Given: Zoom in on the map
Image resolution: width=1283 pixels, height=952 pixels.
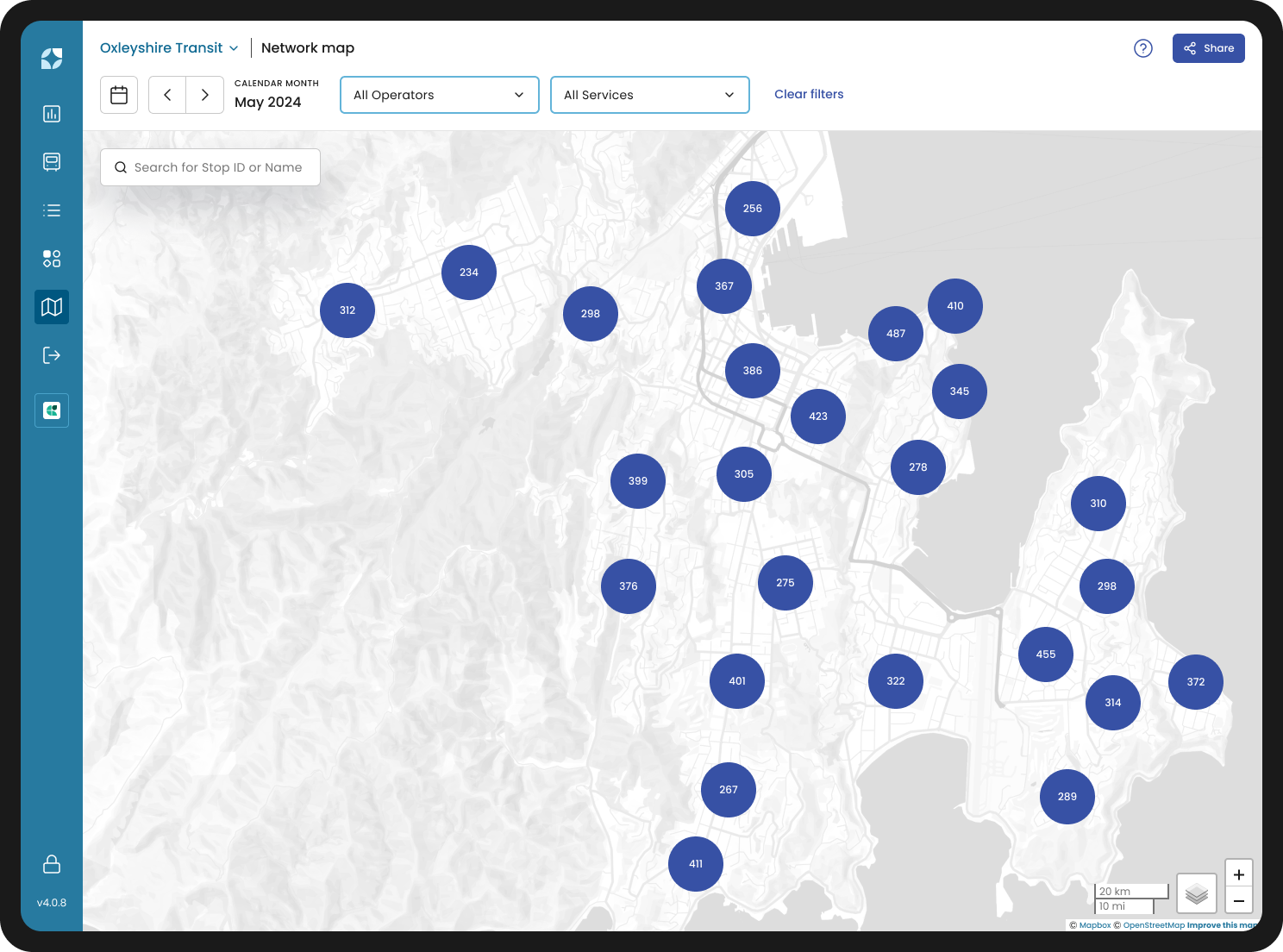Looking at the screenshot, I should pos(1239,874).
